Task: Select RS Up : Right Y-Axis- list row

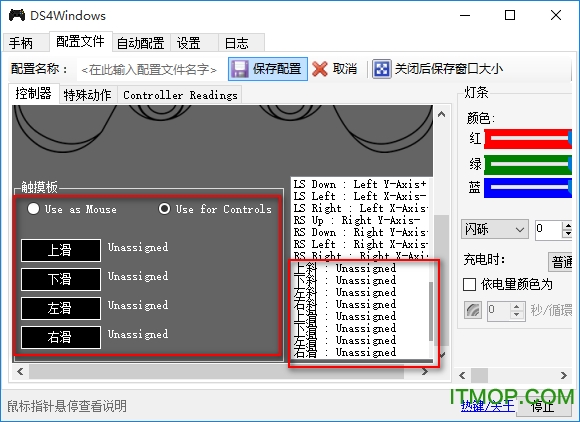Action: coord(360,220)
